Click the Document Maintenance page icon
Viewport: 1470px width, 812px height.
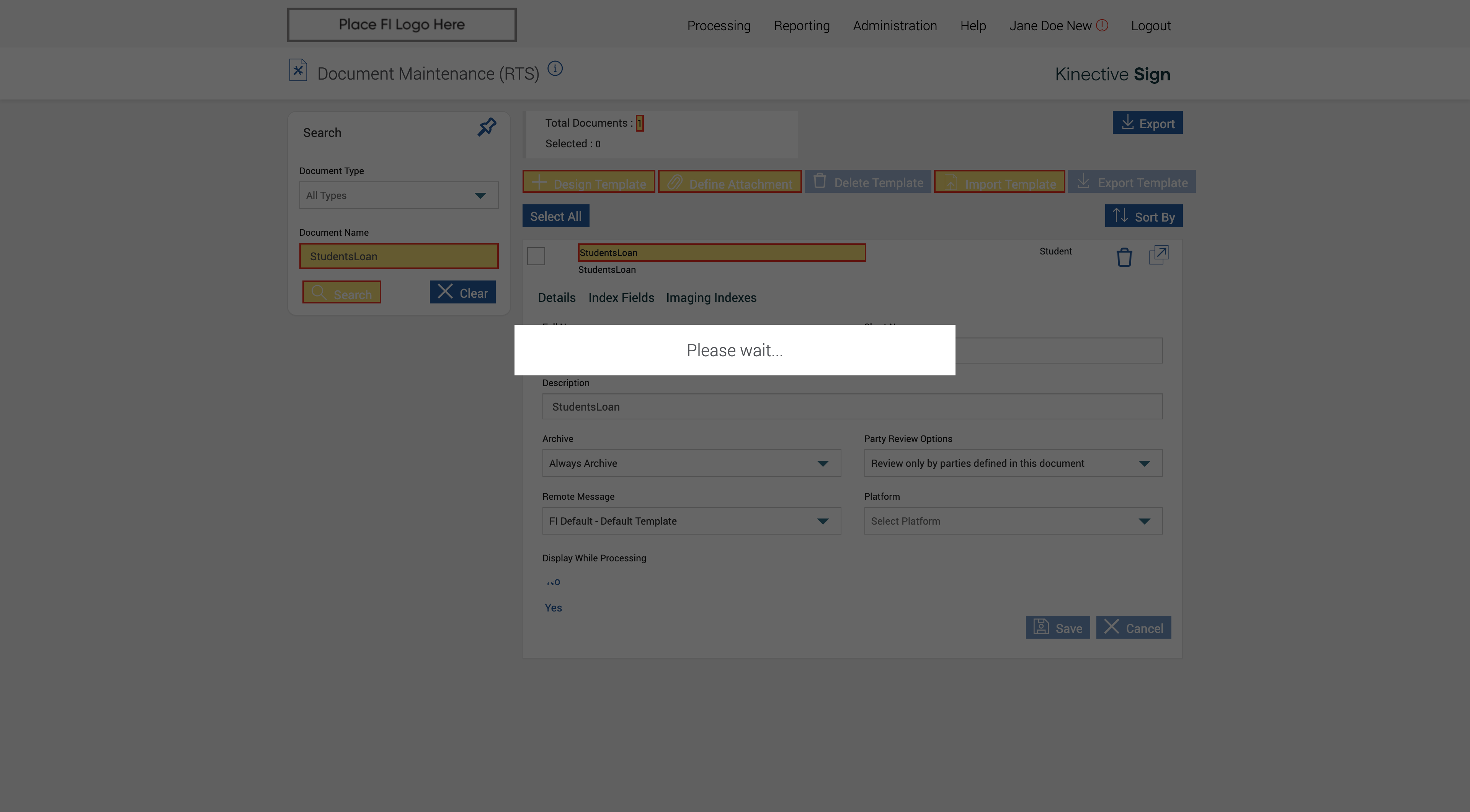298,71
